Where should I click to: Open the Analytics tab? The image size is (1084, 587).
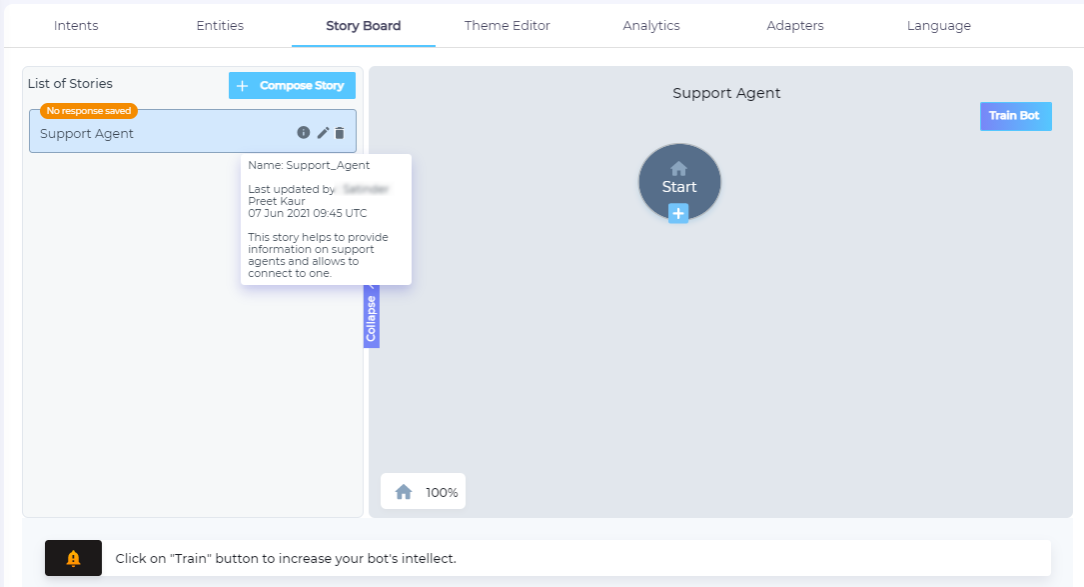(651, 26)
